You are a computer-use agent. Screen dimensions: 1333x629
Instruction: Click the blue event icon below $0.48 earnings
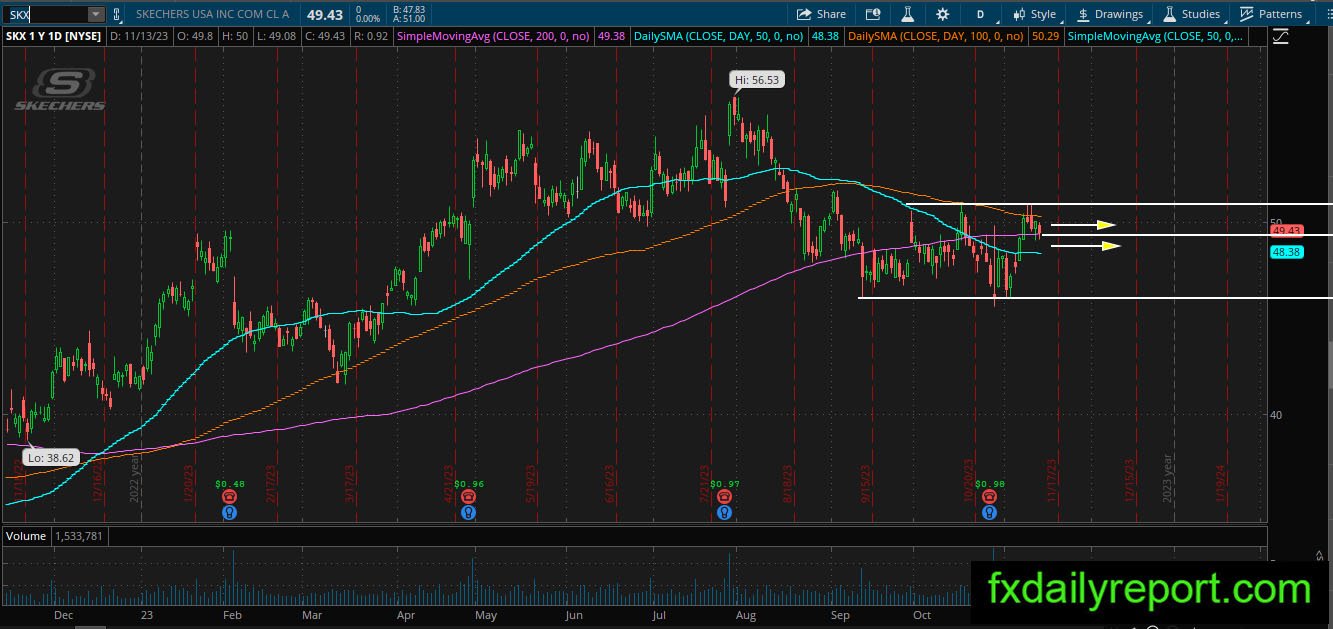[x=230, y=512]
